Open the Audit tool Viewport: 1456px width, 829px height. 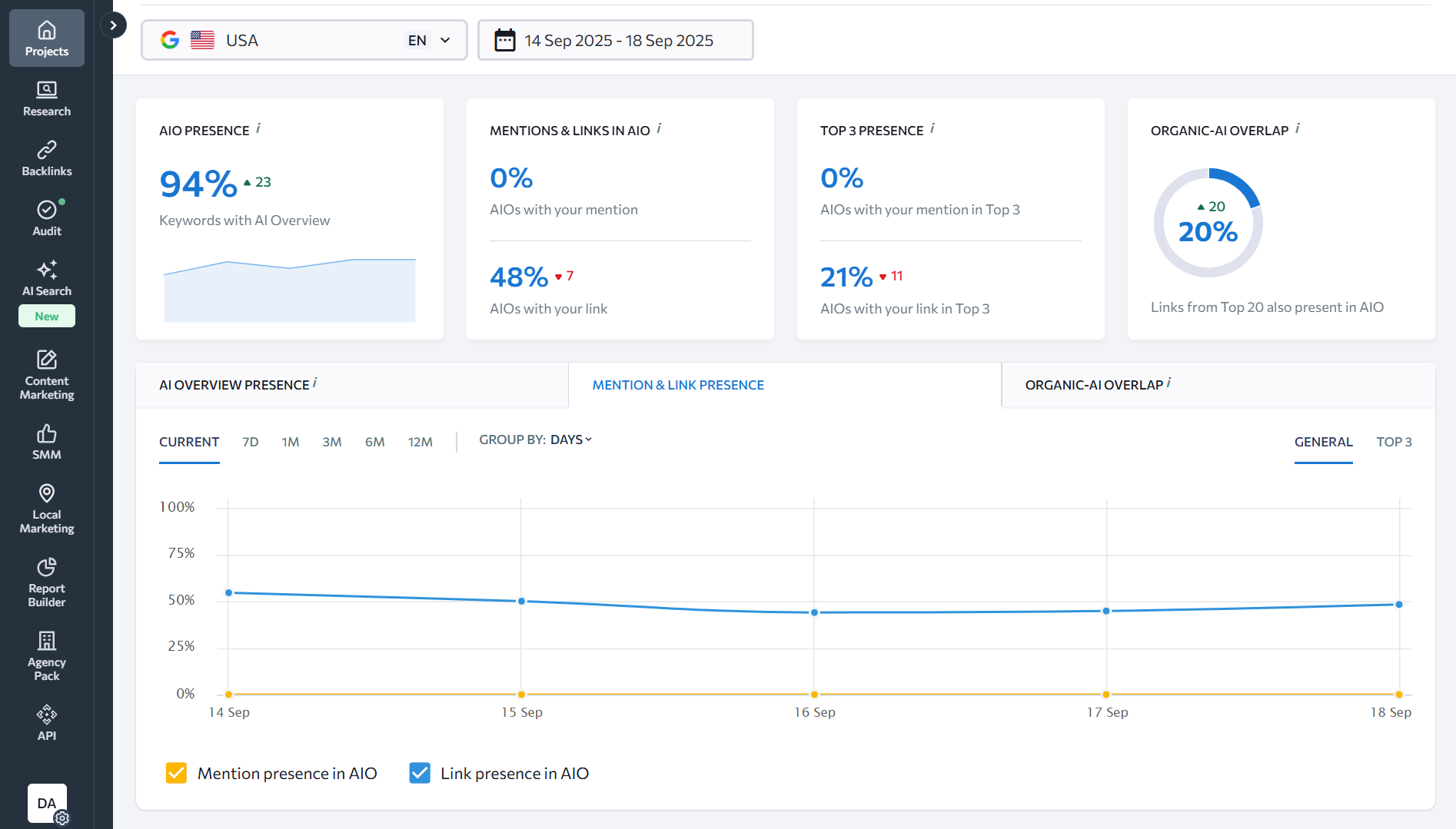coord(47,219)
